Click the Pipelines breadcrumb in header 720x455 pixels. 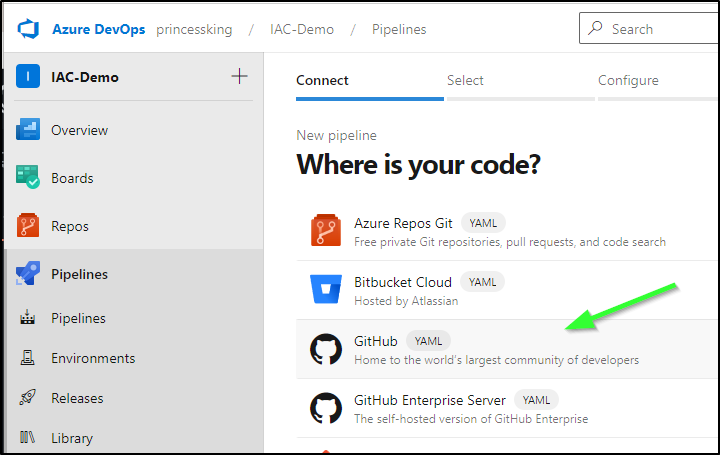coord(399,29)
